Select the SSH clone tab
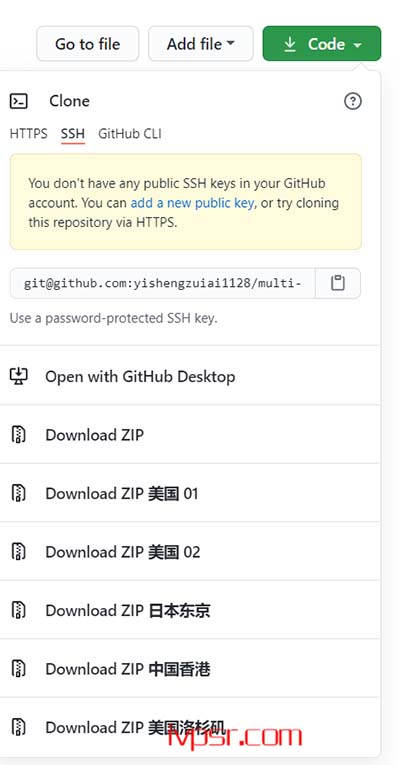The width and height of the screenshot is (400, 765). 73,134
